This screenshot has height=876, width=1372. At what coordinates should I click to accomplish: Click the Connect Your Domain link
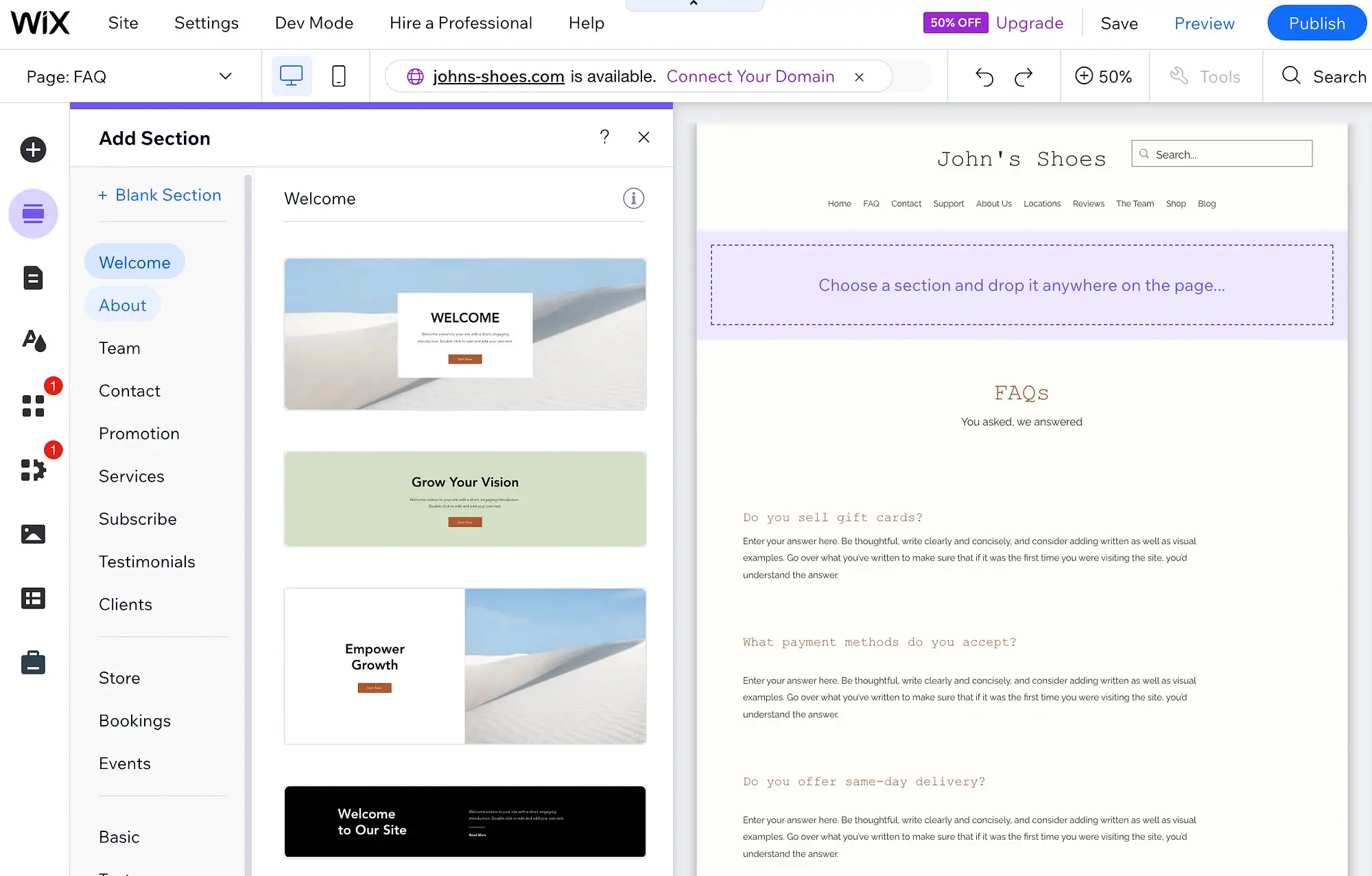(751, 75)
